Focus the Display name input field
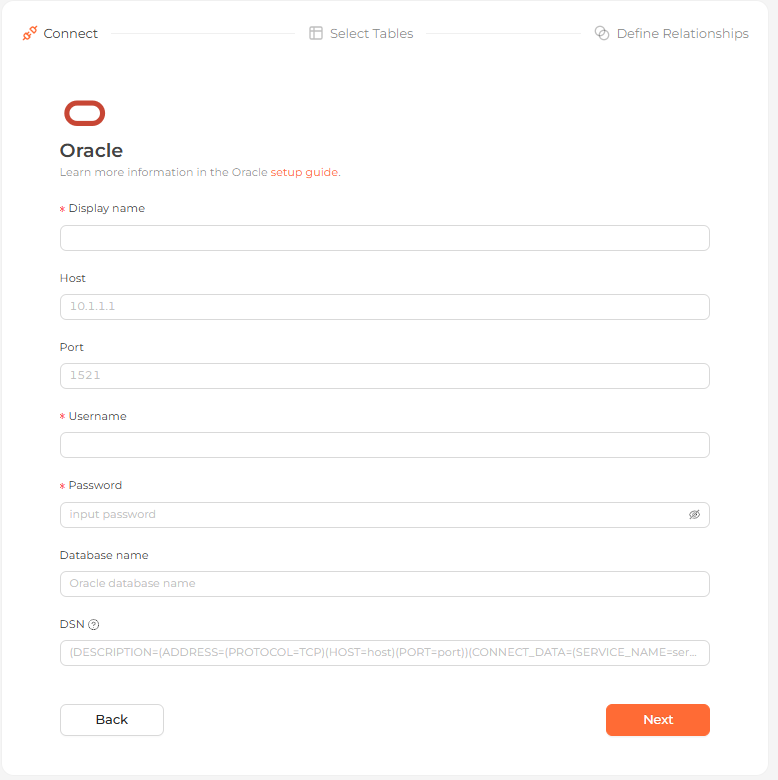Viewport: 778px width, 780px height. point(385,238)
